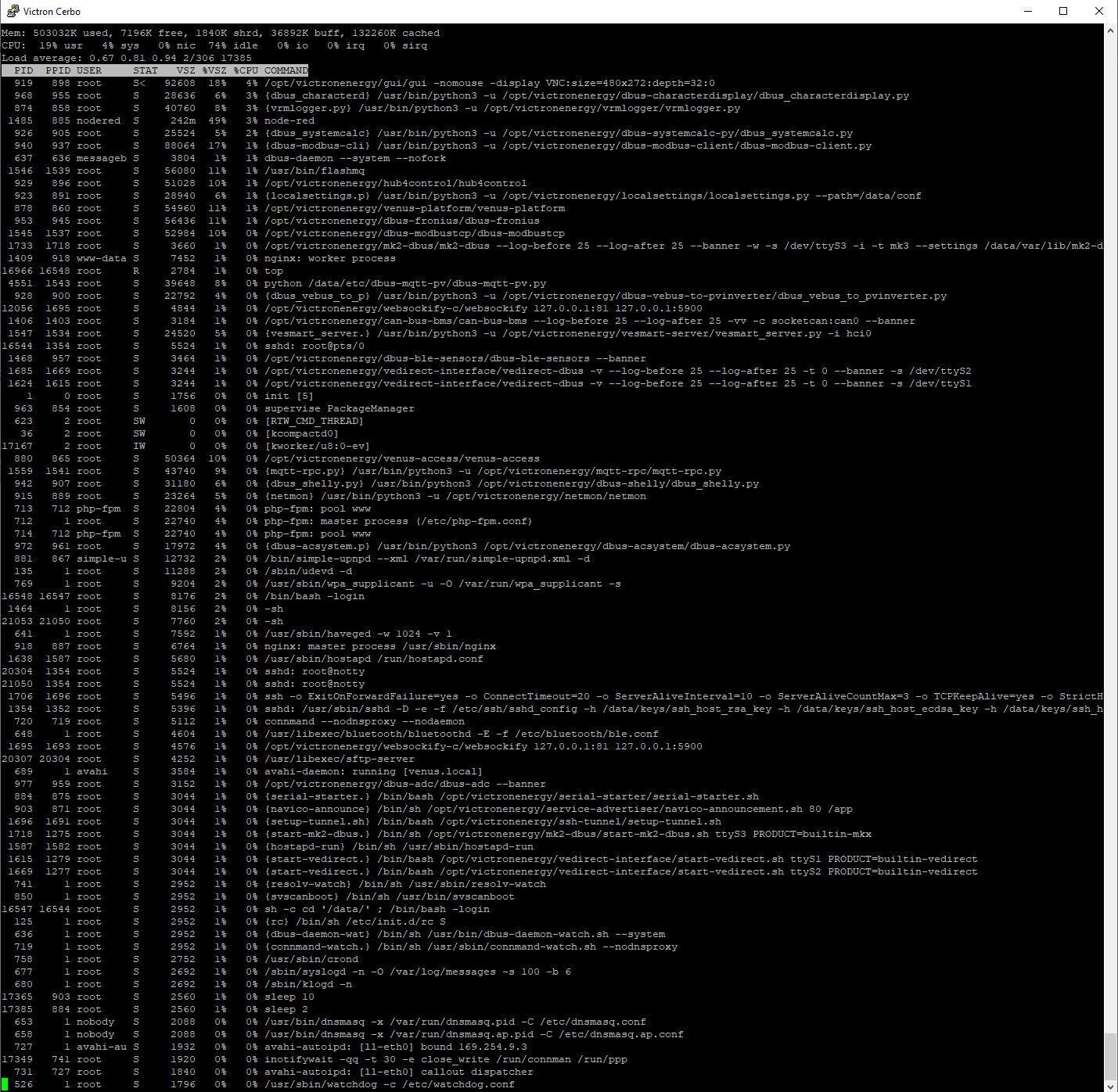Screen dimensions: 1118x1092
Task: Click the localsettings.py process row
Action: pyautogui.click(x=462, y=196)
